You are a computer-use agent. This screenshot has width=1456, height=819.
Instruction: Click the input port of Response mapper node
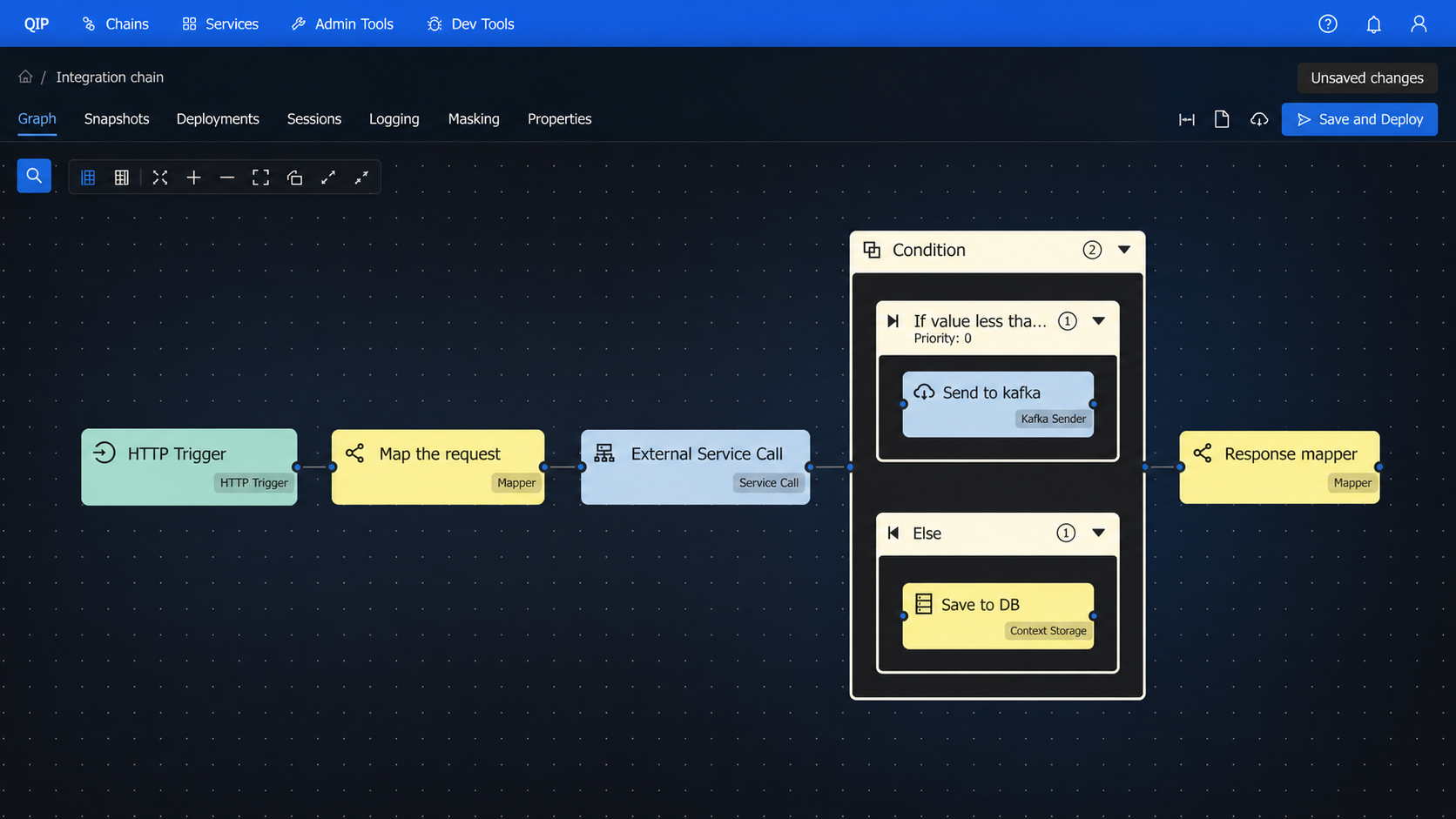coord(1180,467)
